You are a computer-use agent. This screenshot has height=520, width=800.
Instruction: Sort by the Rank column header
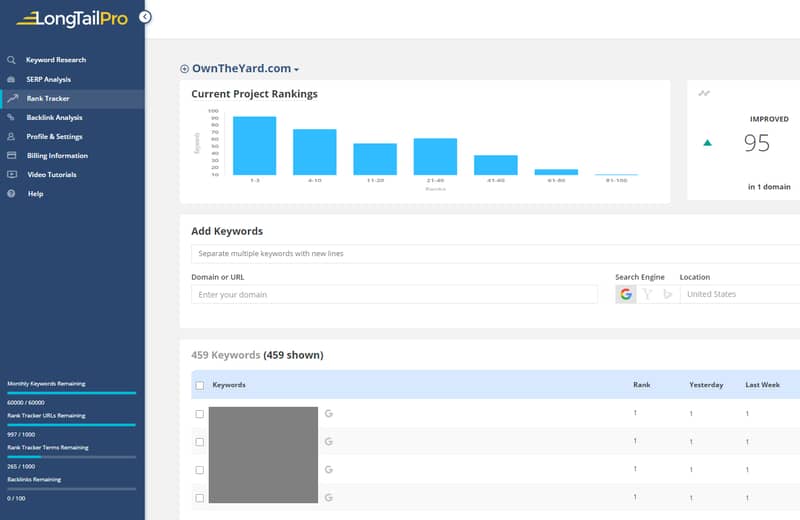click(x=642, y=385)
